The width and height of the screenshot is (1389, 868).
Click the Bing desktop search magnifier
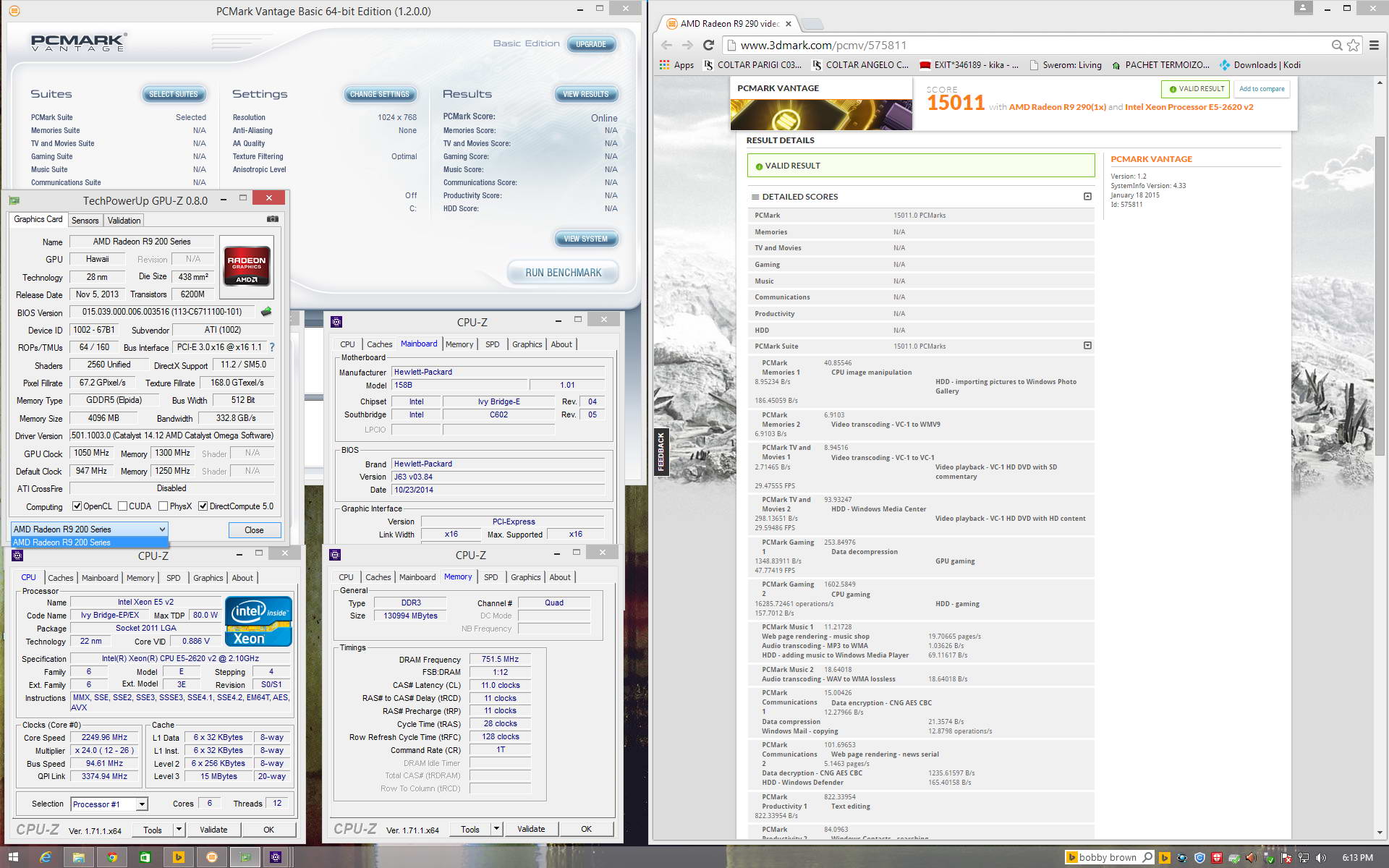tap(1147, 858)
